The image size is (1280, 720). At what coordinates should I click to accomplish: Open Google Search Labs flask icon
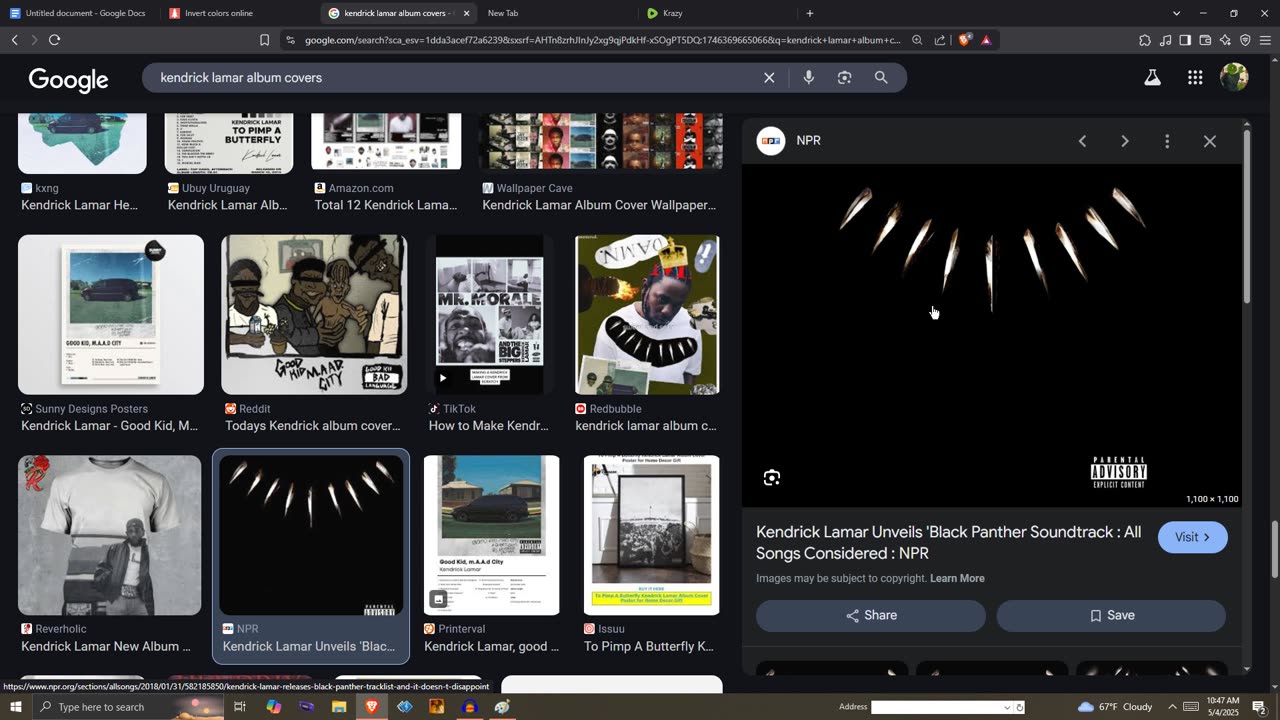1152,77
